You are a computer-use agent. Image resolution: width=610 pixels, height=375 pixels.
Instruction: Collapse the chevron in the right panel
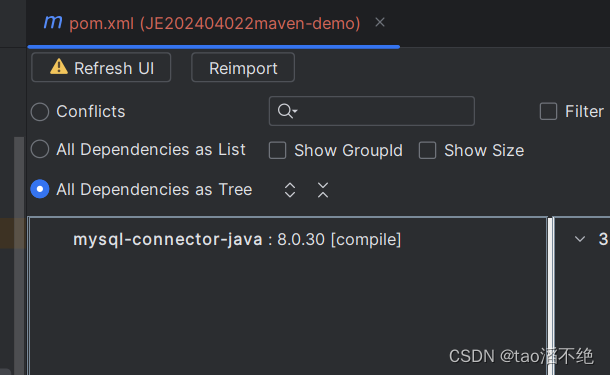tap(580, 239)
